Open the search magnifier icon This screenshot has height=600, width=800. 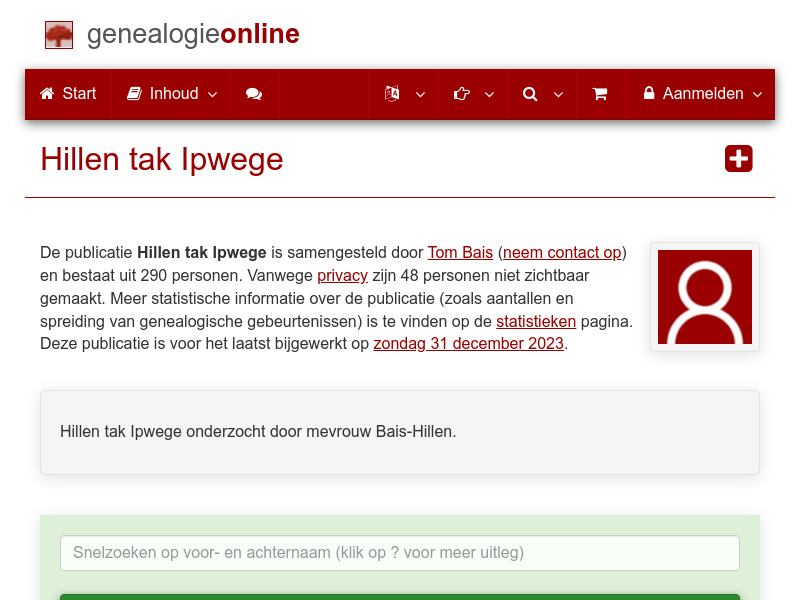click(530, 94)
